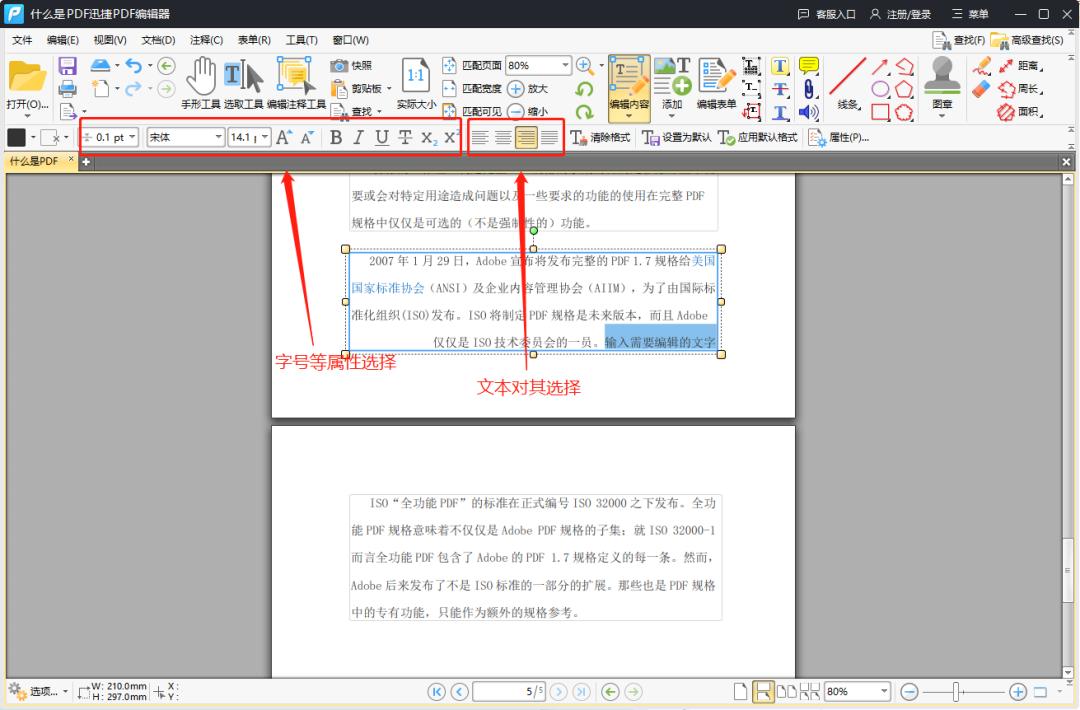Switch to the 什么是PDF document tab

click(34, 161)
